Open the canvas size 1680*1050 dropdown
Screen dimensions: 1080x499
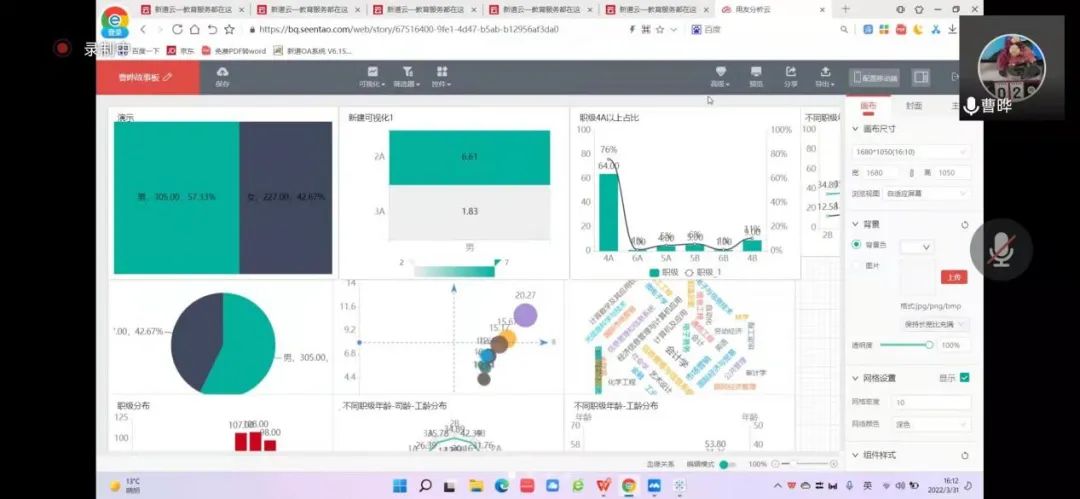(911, 152)
